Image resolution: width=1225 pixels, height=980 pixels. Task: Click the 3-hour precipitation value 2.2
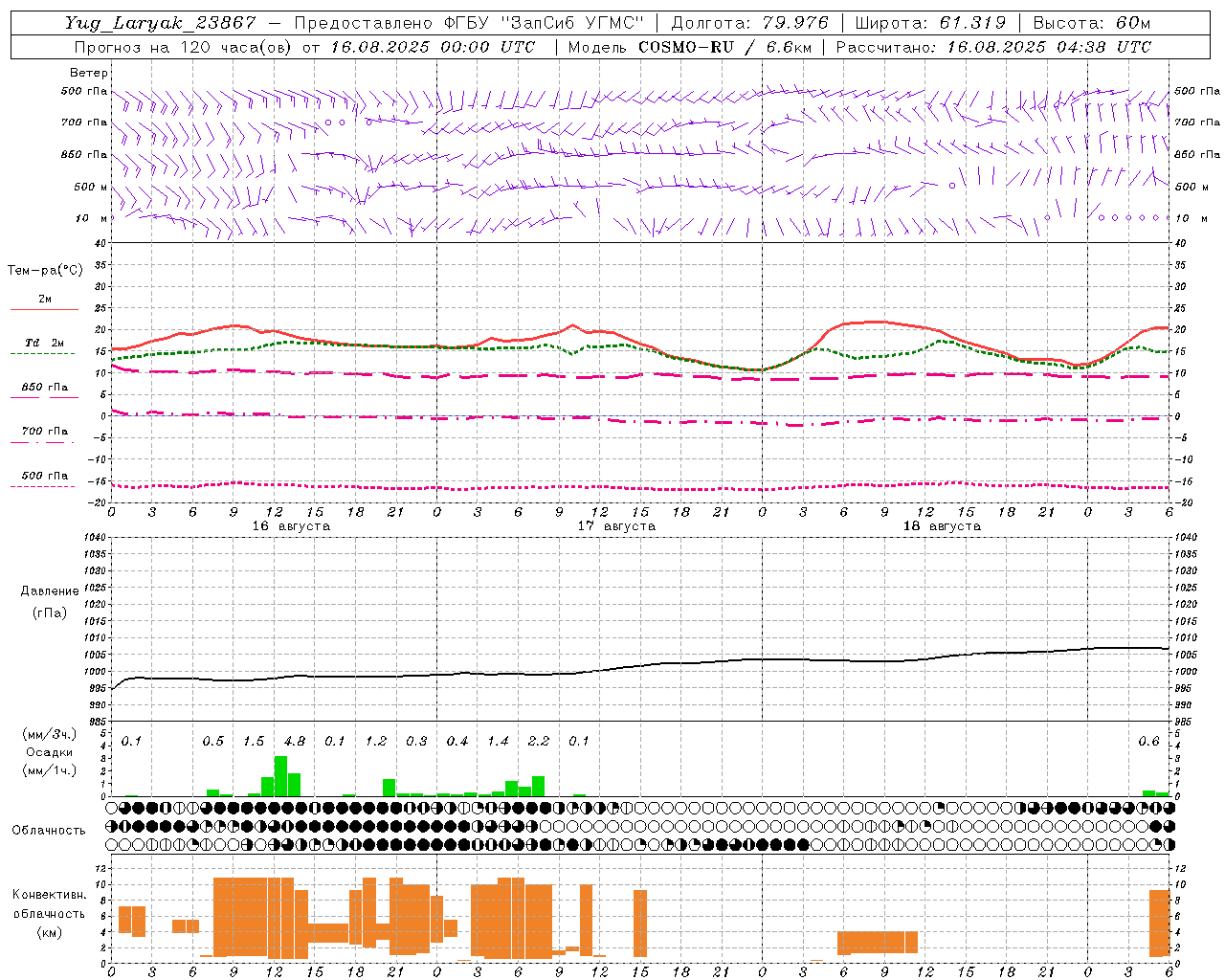[539, 742]
